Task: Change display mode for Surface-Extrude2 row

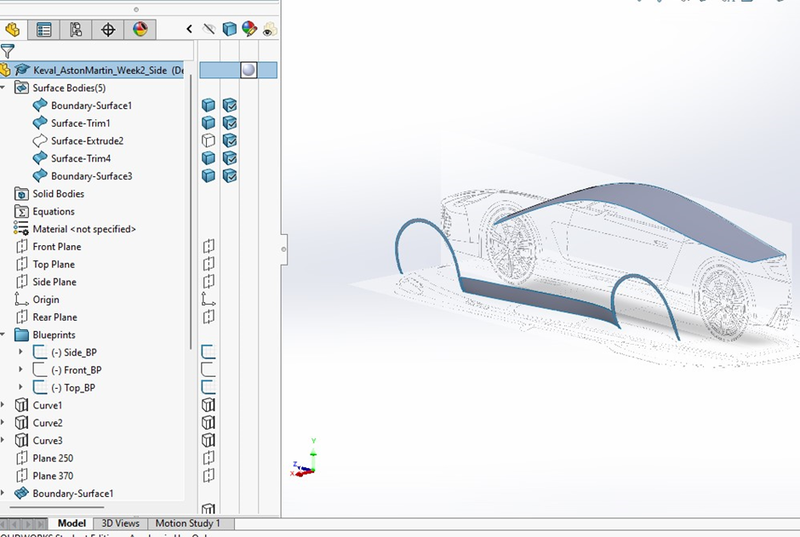Action: coord(230,140)
